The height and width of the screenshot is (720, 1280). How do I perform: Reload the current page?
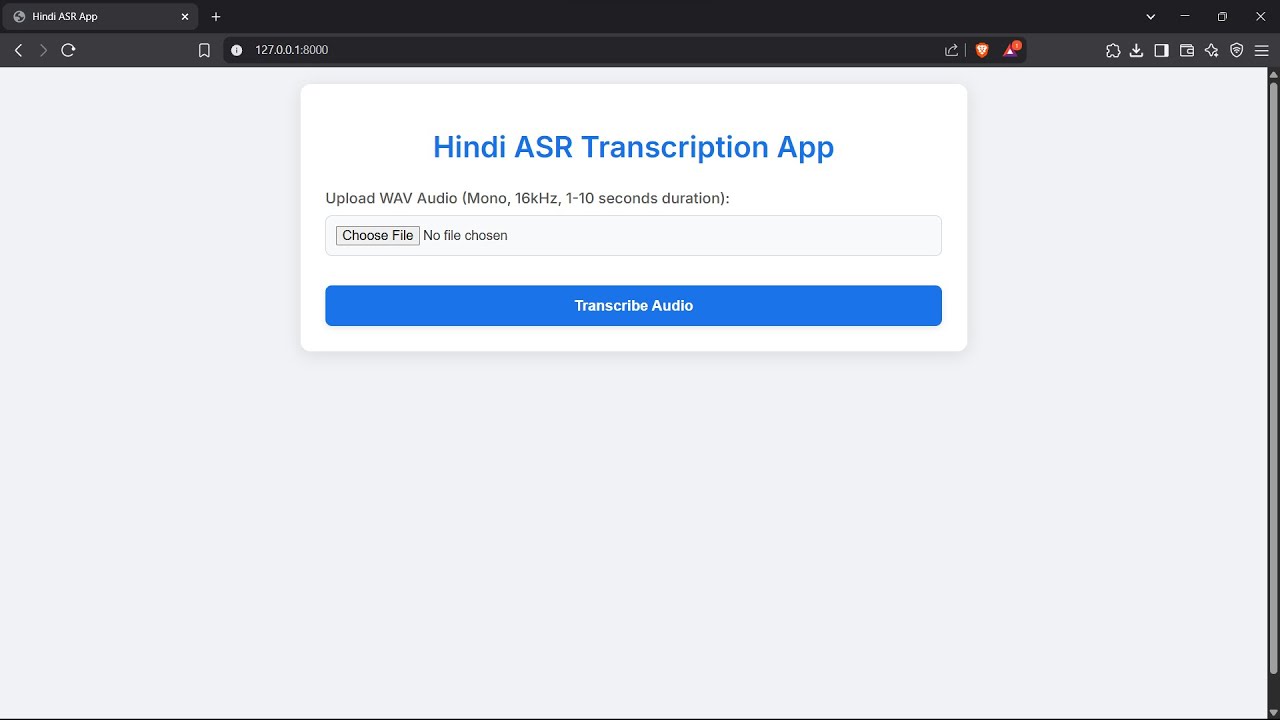pos(68,50)
